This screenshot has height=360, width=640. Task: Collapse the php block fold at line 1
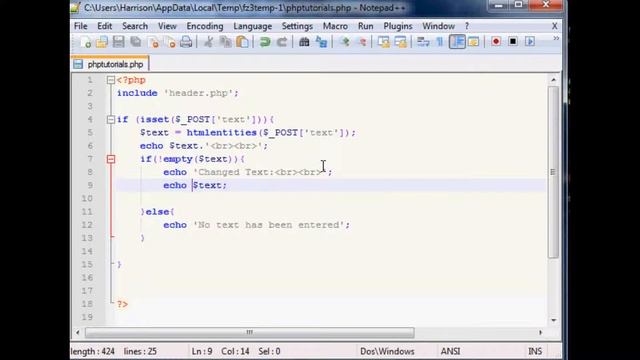111,80
